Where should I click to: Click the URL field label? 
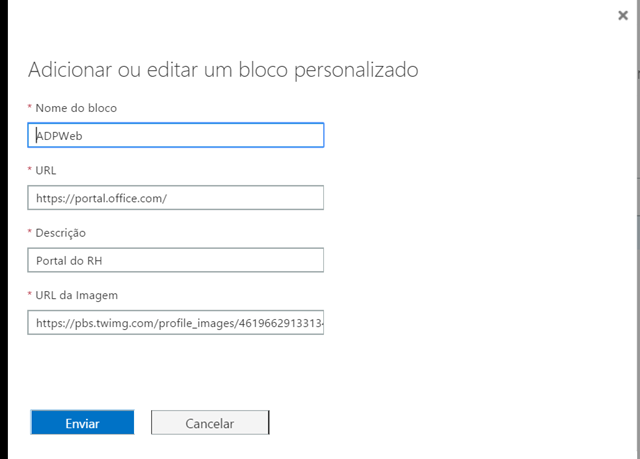pos(46,170)
